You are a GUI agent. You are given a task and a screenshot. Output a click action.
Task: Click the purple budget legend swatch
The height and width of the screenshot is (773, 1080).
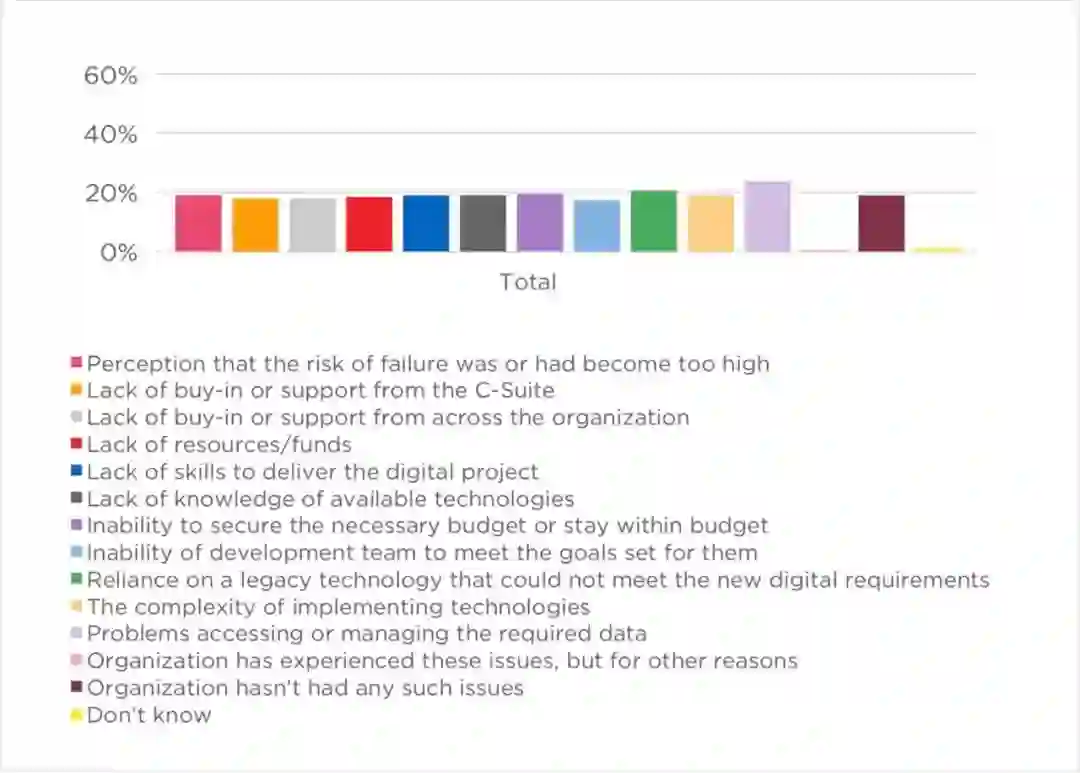click(77, 525)
